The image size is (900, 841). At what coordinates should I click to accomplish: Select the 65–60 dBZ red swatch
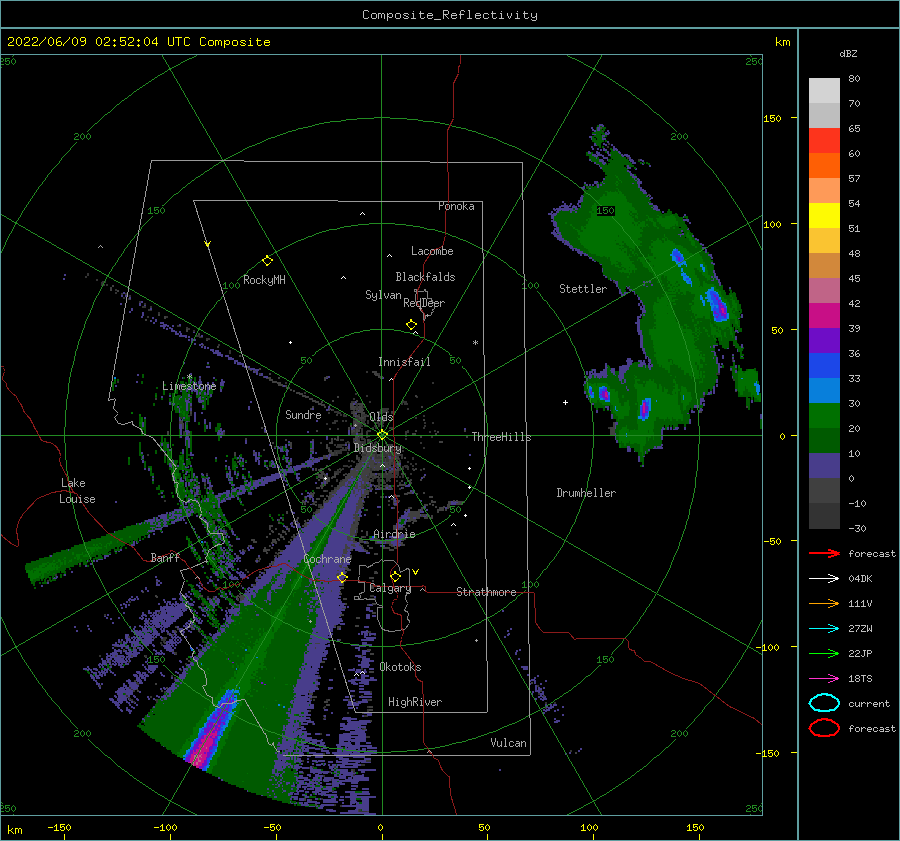click(x=824, y=141)
